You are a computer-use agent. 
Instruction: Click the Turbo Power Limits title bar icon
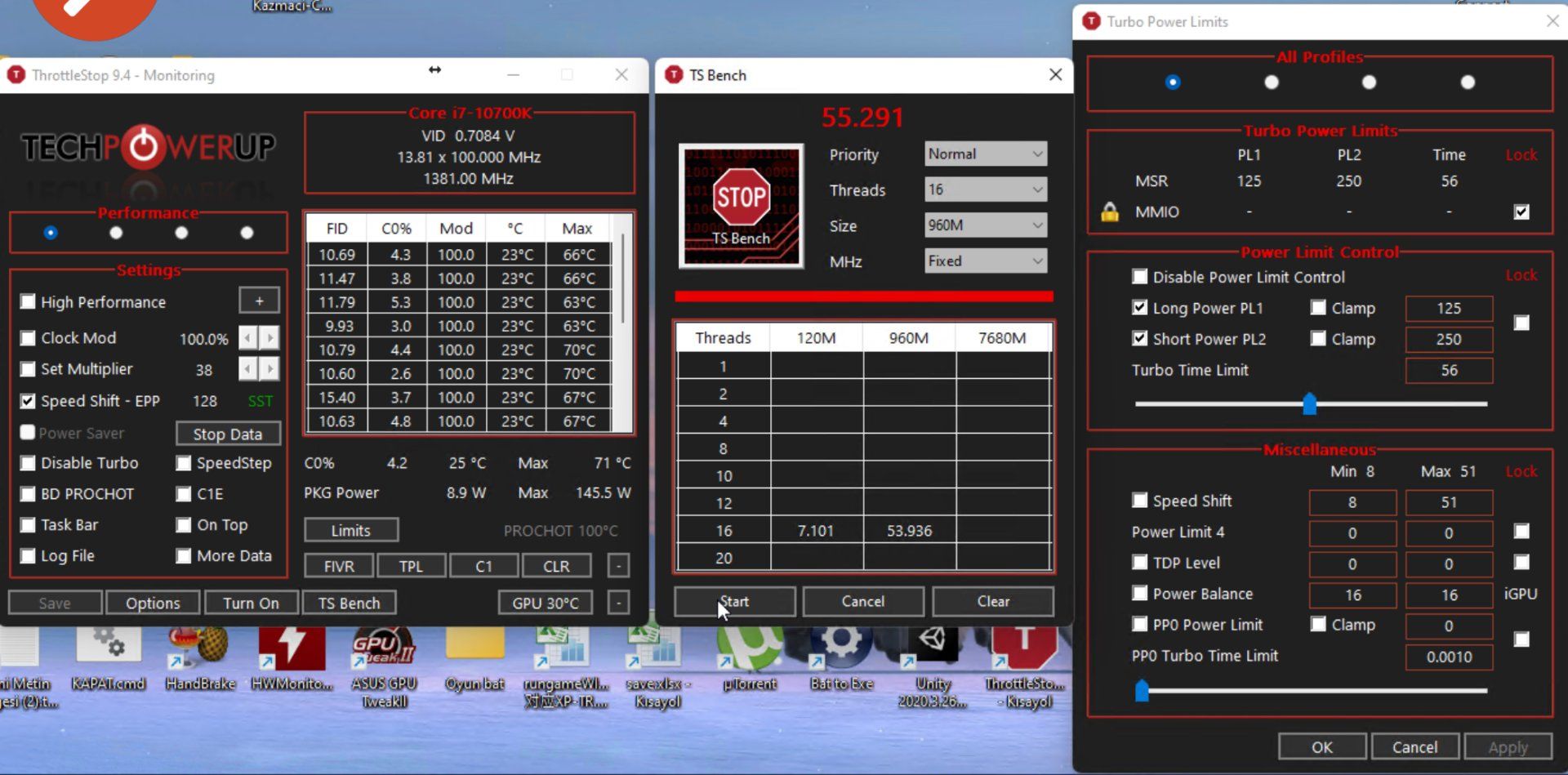click(1091, 21)
